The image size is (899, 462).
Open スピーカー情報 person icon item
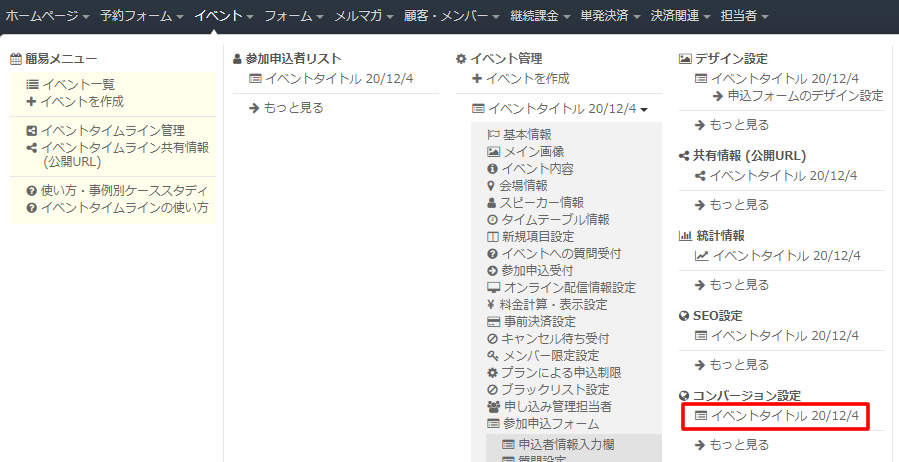[x=543, y=202]
